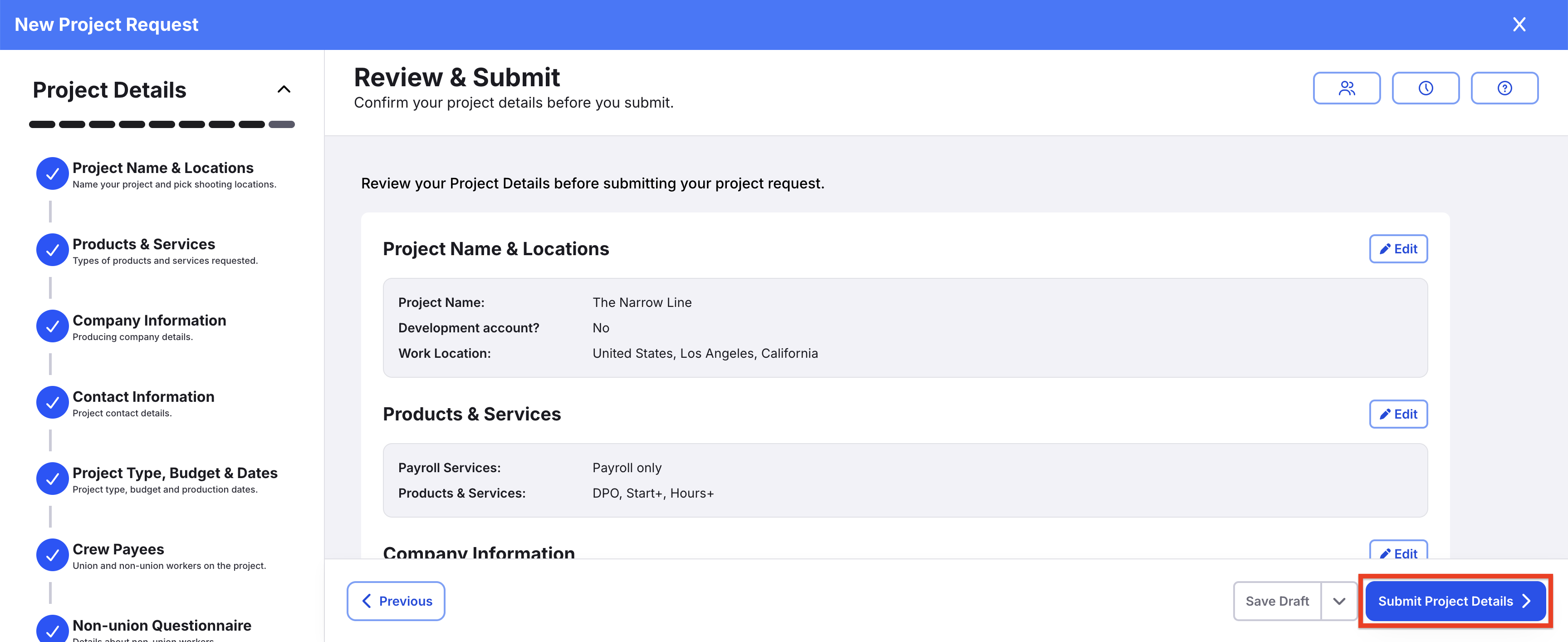
Task: Click the Project Type, Budget & Dates checkmark
Action: (x=52, y=479)
